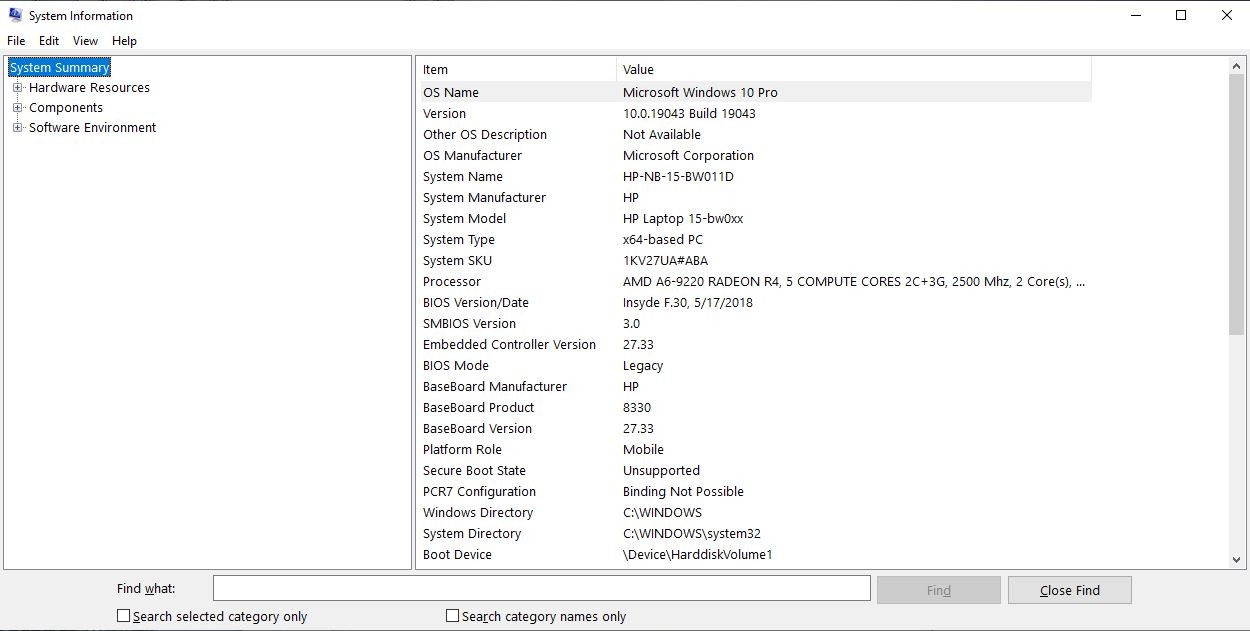Viewport: 1250px width, 631px height.
Task: Expand the Hardware Resources node
Action: tap(17, 88)
